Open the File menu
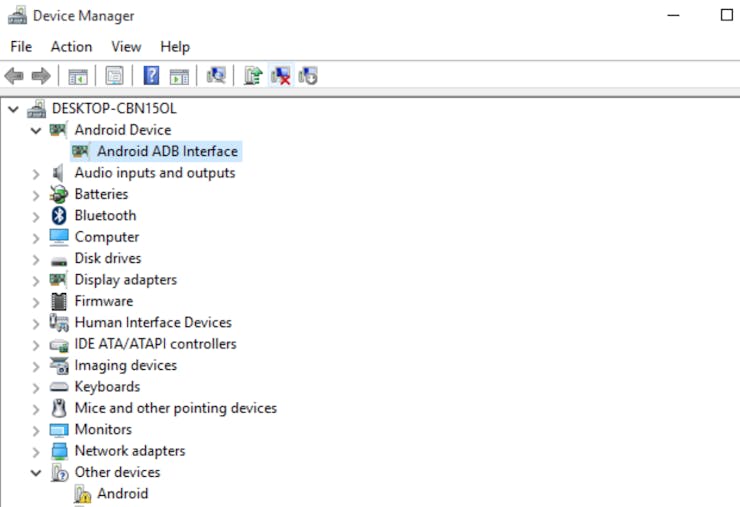The width and height of the screenshot is (740, 507). pyautogui.click(x=21, y=47)
